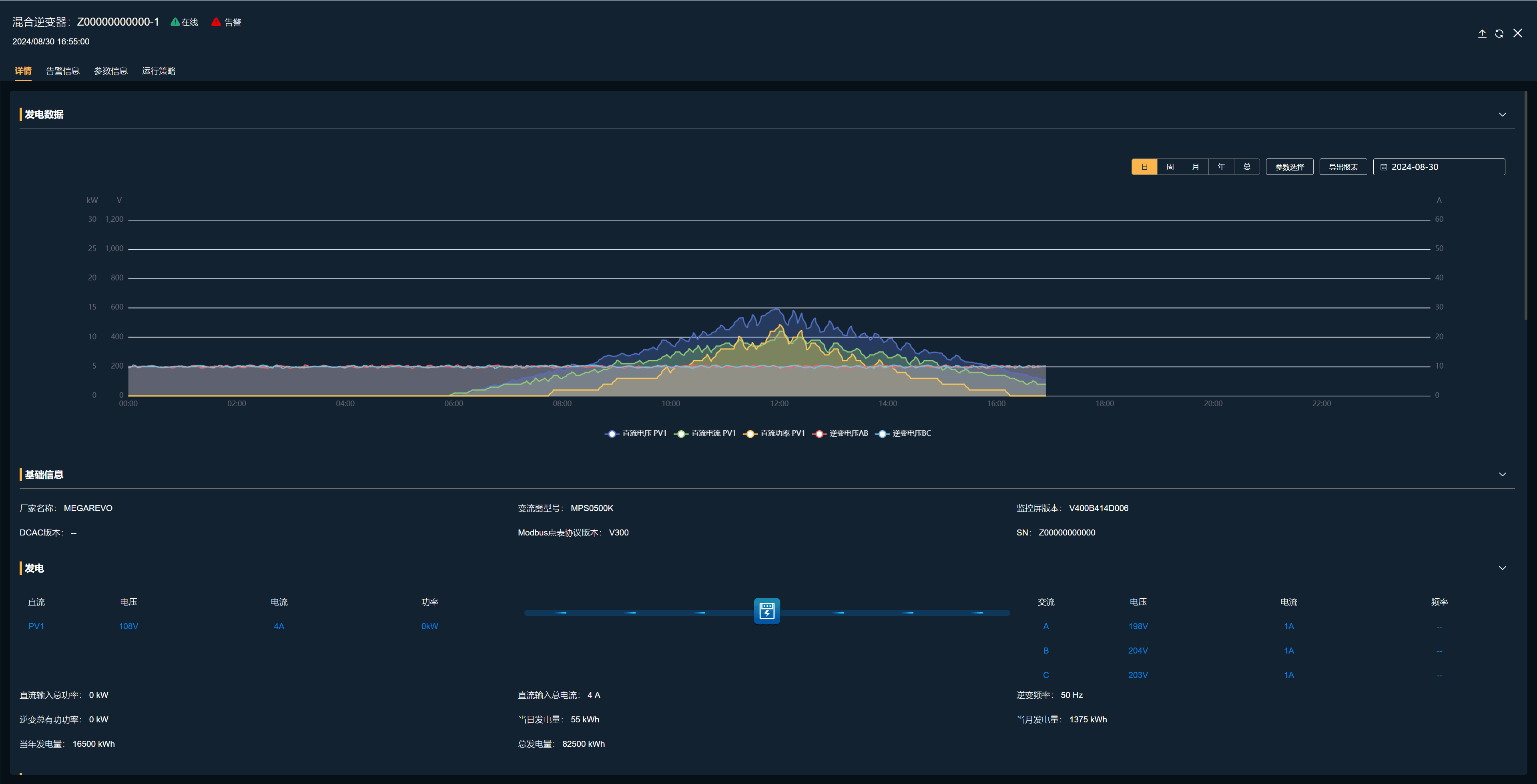Click the 参数选择 button
Viewport: 1537px width, 784px height.
click(1289, 167)
